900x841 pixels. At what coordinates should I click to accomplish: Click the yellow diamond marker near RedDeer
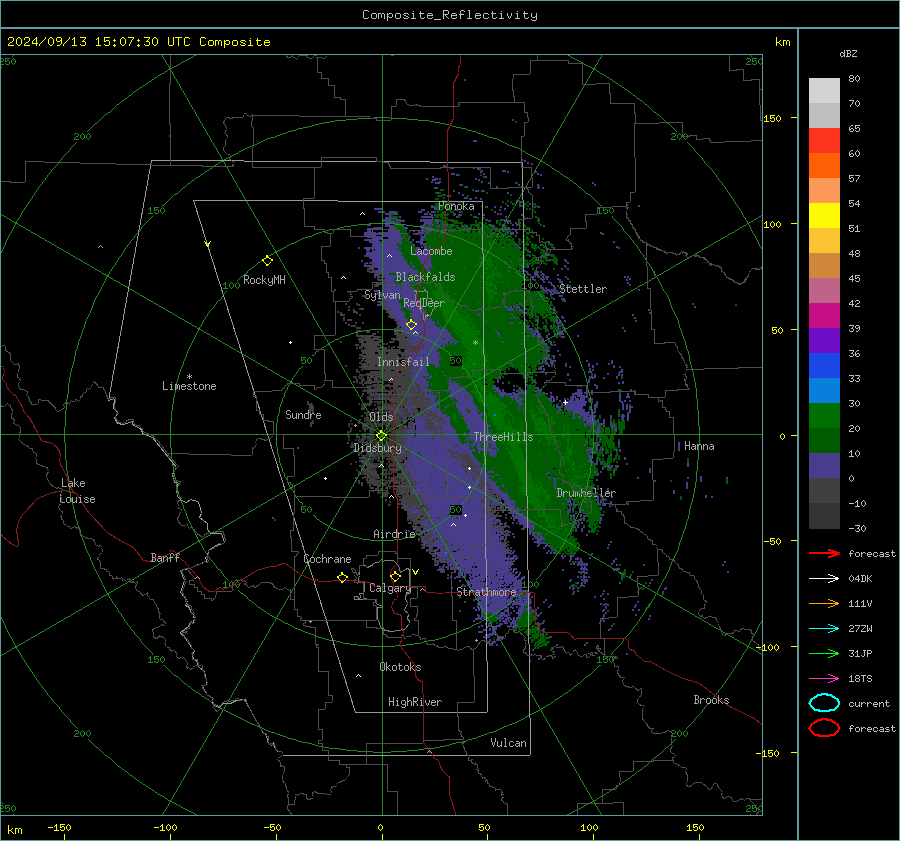point(411,325)
